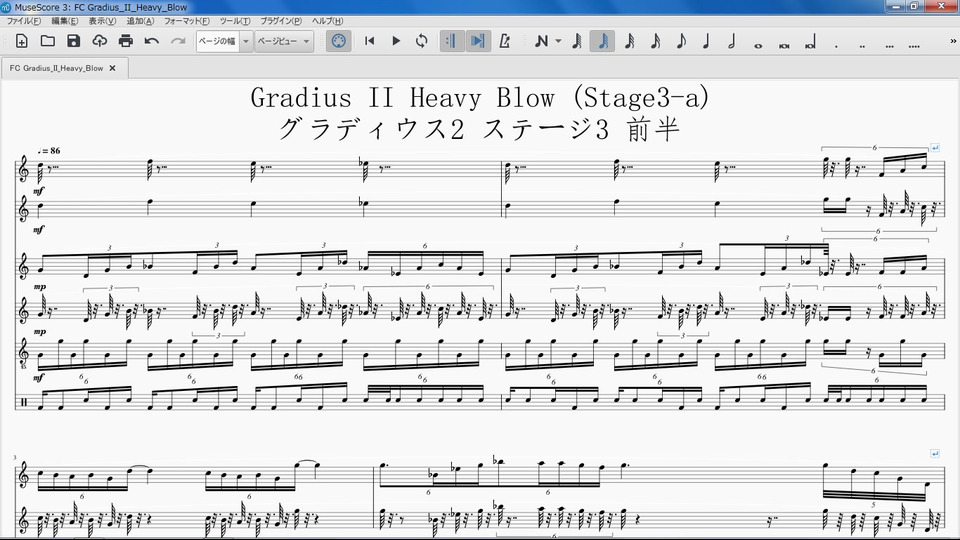Open the フォーマット (Format) menu
This screenshot has height=540, width=960.
point(186,21)
